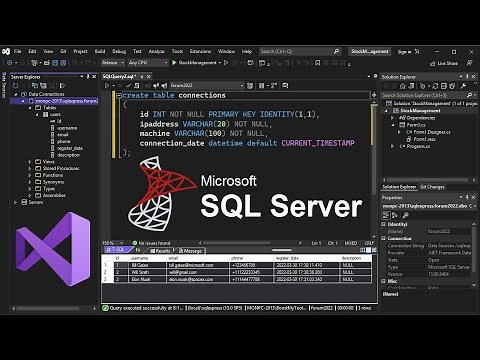480x360 pixels.
Task: Click the Categorized icon in Properties panel
Action: pos(387,215)
